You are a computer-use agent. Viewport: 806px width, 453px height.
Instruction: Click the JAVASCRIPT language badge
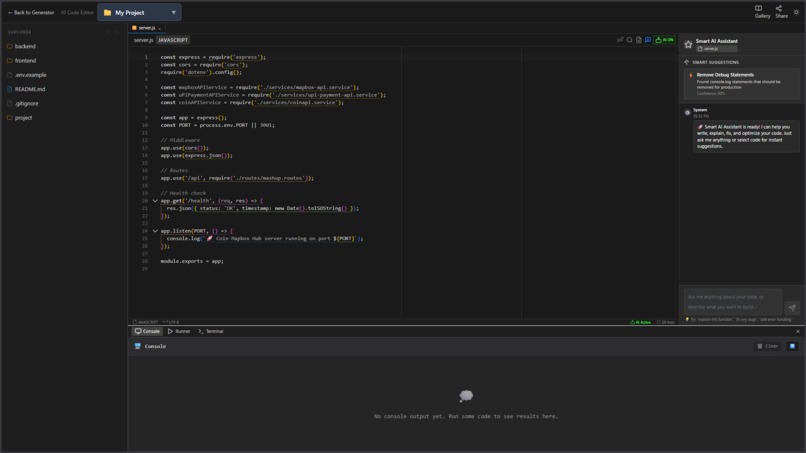click(173, 40)
